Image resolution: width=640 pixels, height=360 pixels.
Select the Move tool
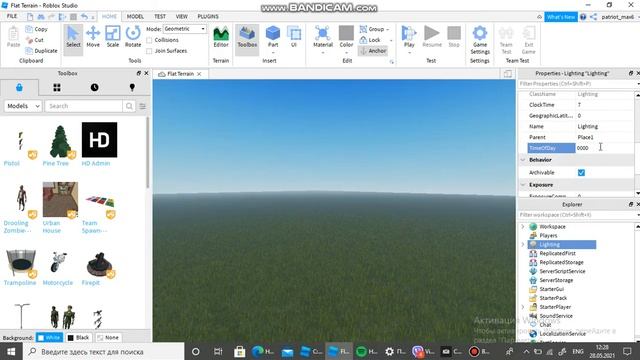click(x=93, y=37)
